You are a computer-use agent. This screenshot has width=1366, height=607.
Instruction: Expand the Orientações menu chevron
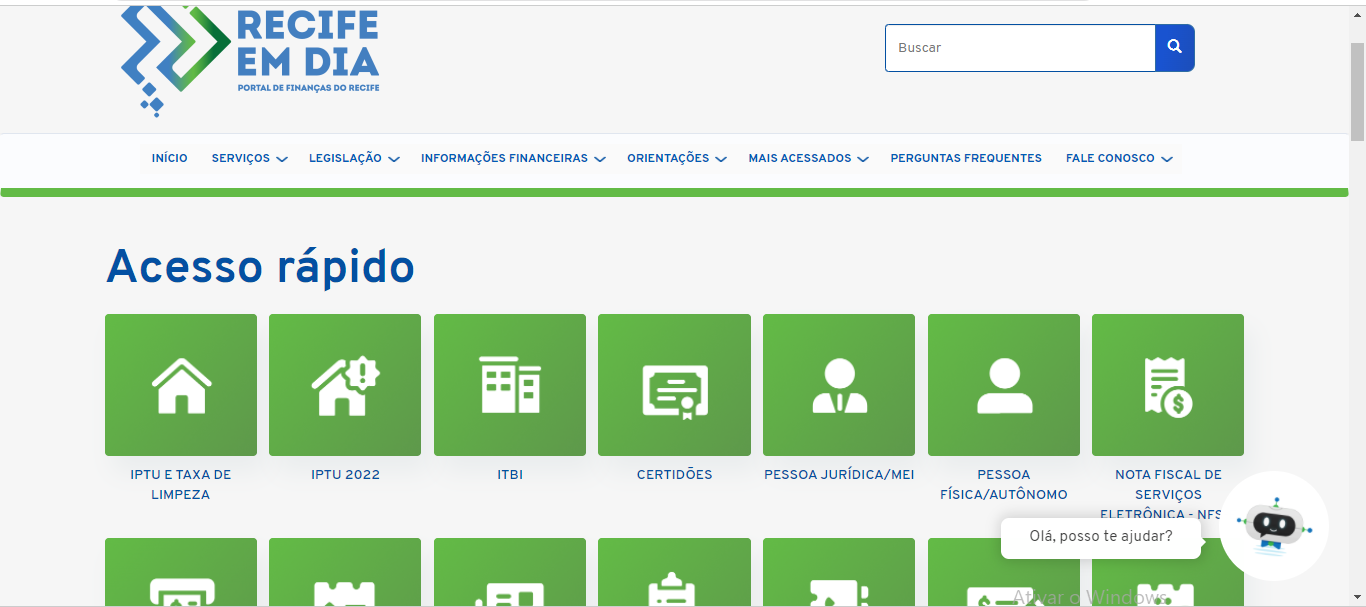click(x=723, y=158)
